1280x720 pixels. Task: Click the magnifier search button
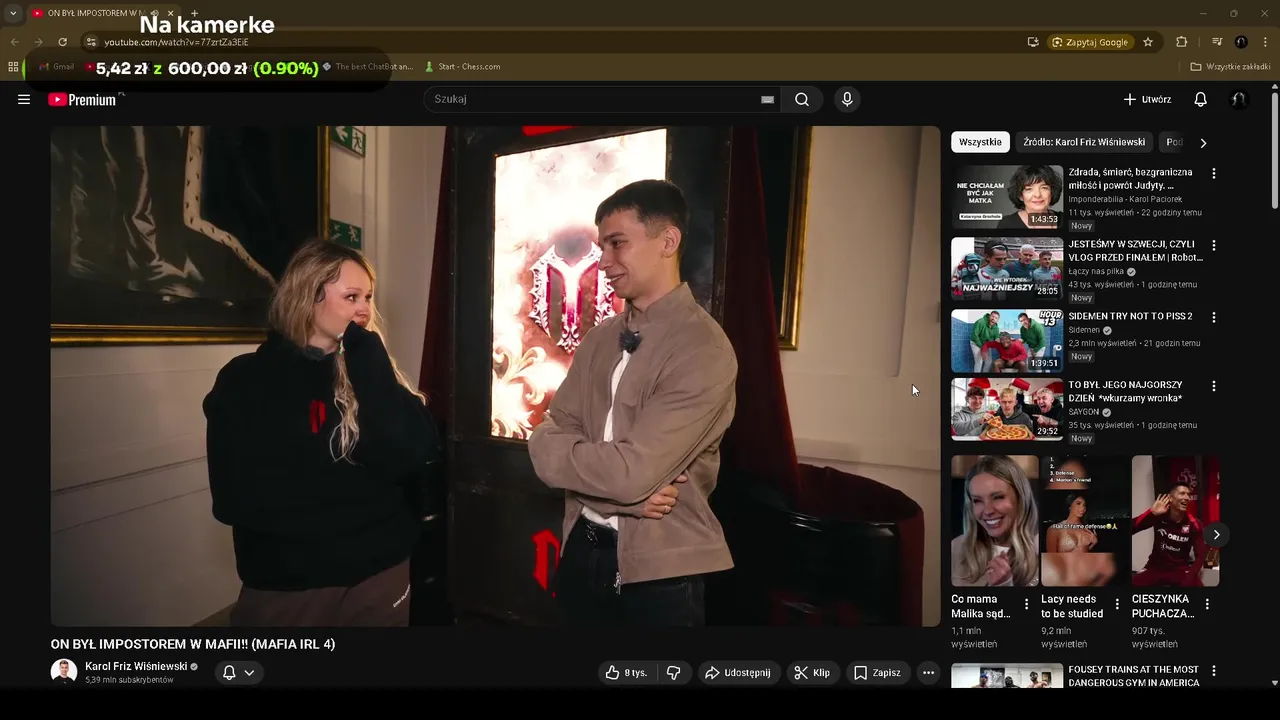[802, 99]
